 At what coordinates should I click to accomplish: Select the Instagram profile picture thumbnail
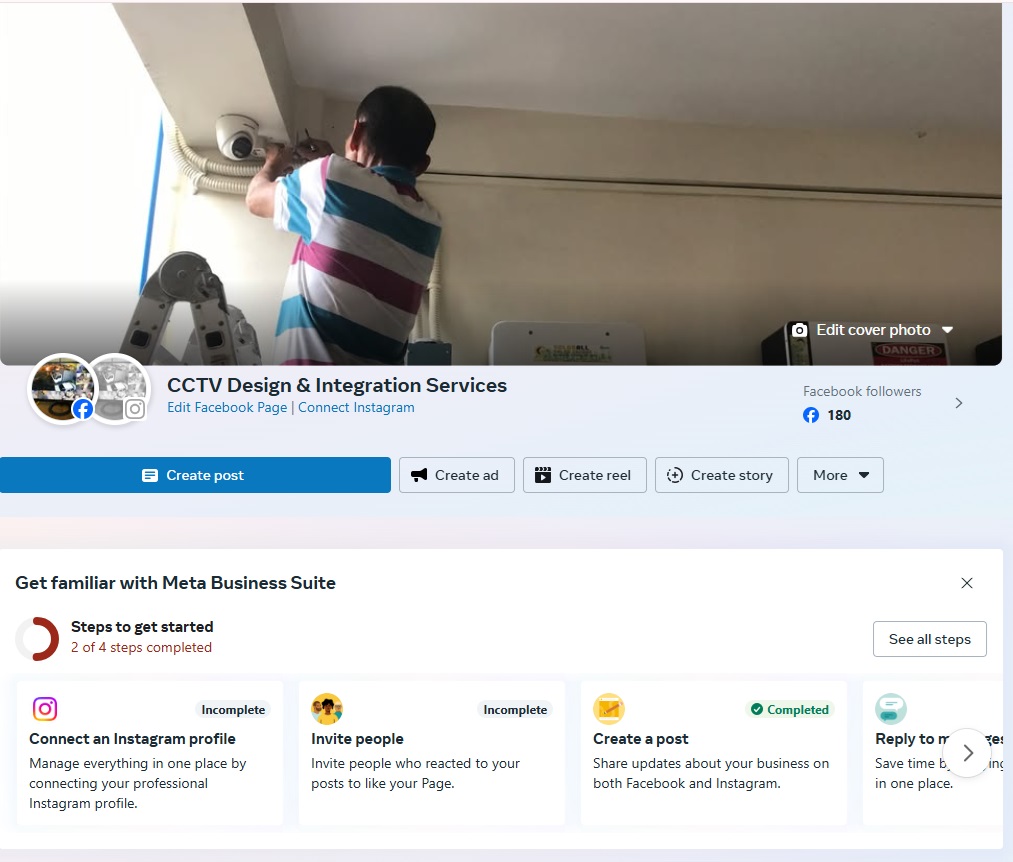click(120, 388)
